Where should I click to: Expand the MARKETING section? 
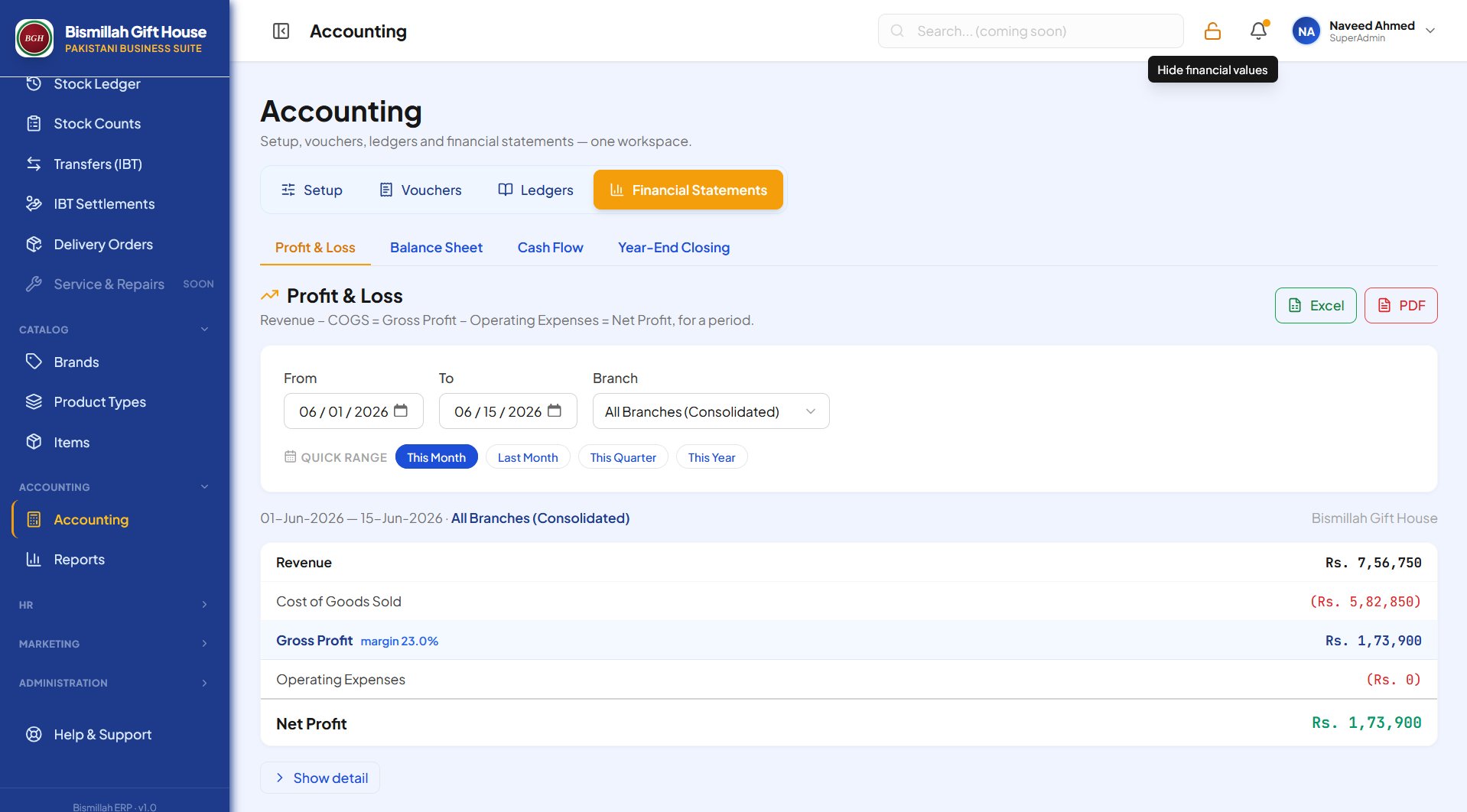[x=204, y=644]
